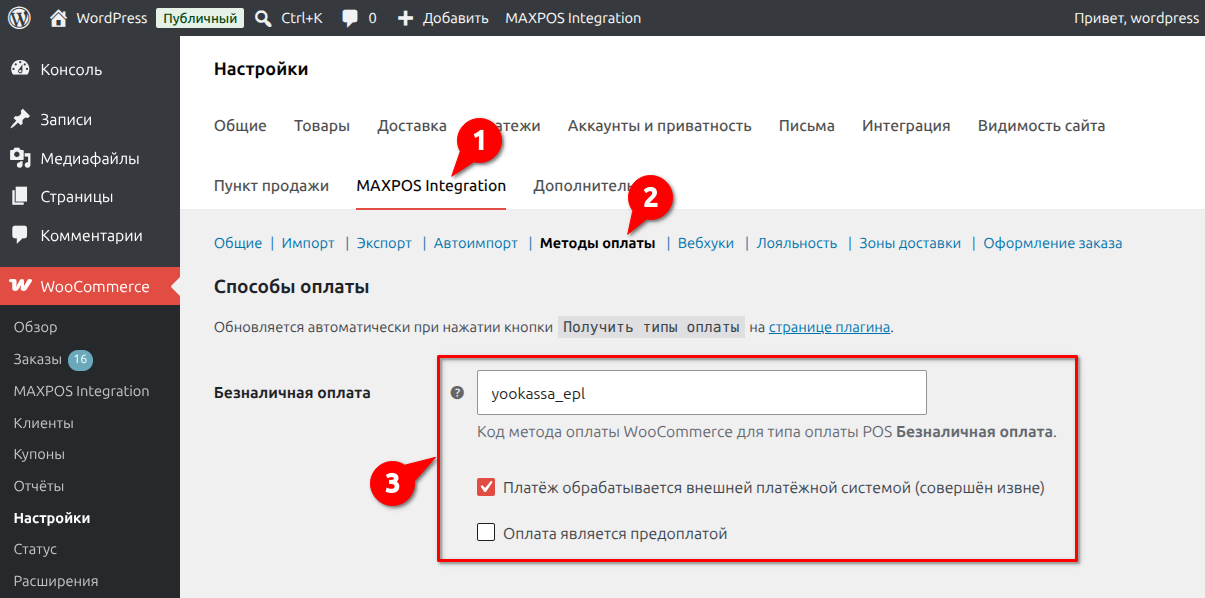Click the Страницы pages icon

click(19, 197)
